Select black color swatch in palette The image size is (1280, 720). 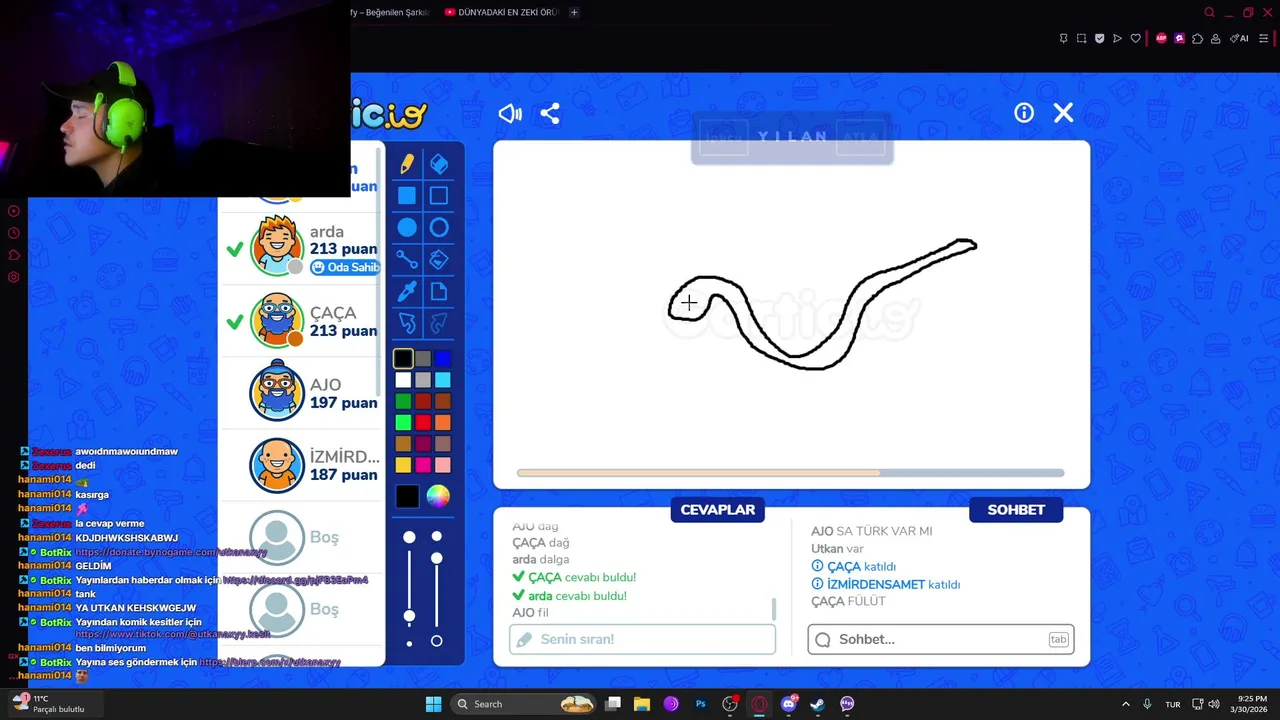click(403, 358)
